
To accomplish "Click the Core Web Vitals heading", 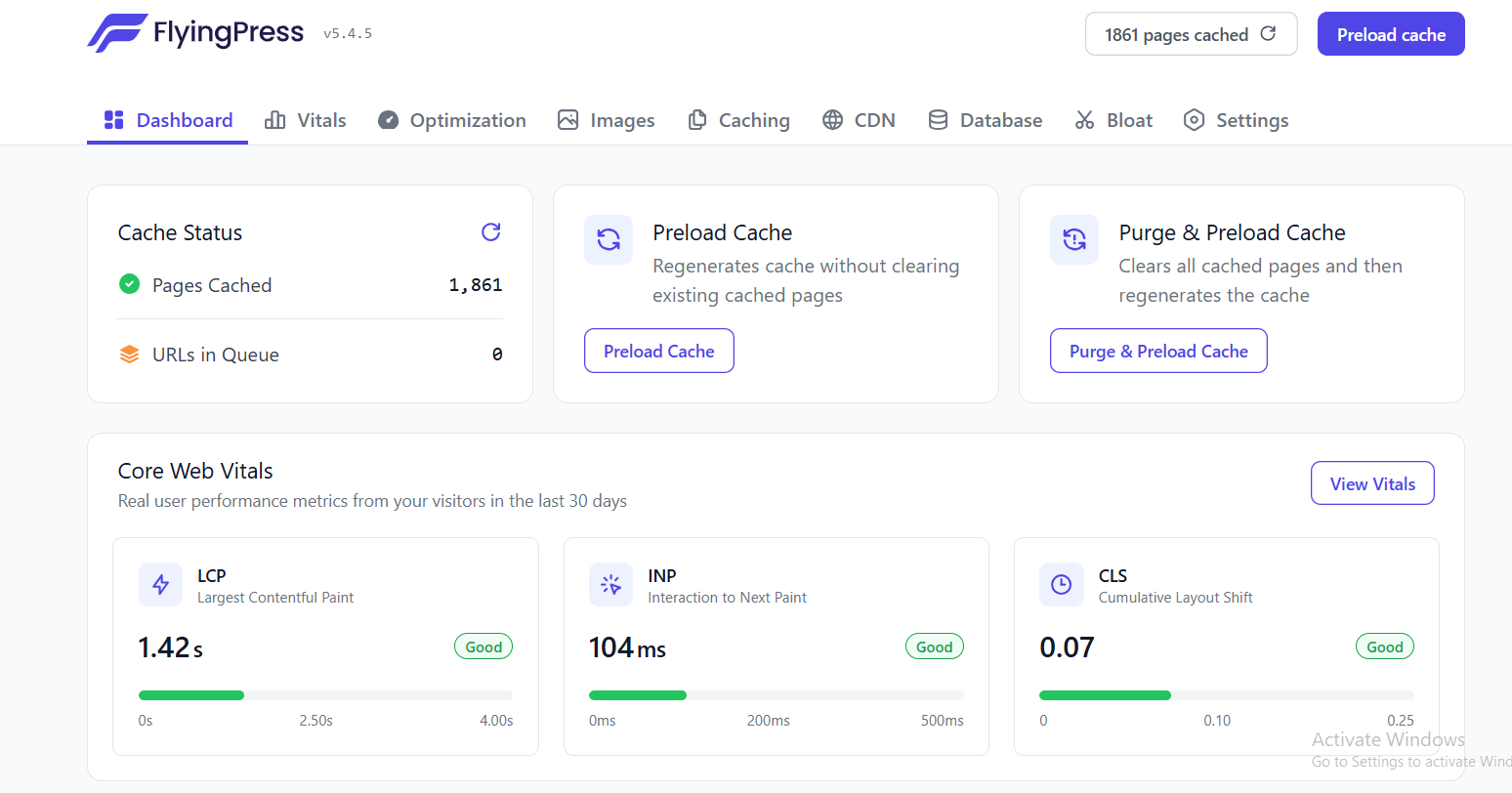I will (195, 471).
